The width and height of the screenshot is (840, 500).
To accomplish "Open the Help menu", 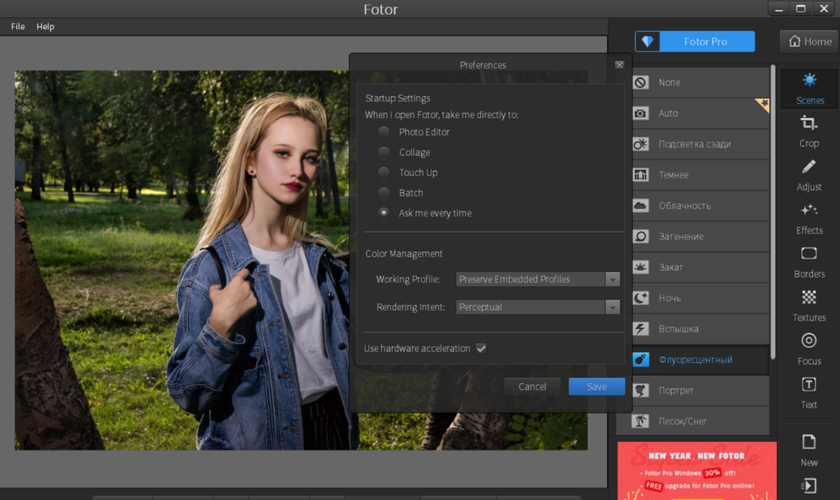I will (x=46, y=26).
